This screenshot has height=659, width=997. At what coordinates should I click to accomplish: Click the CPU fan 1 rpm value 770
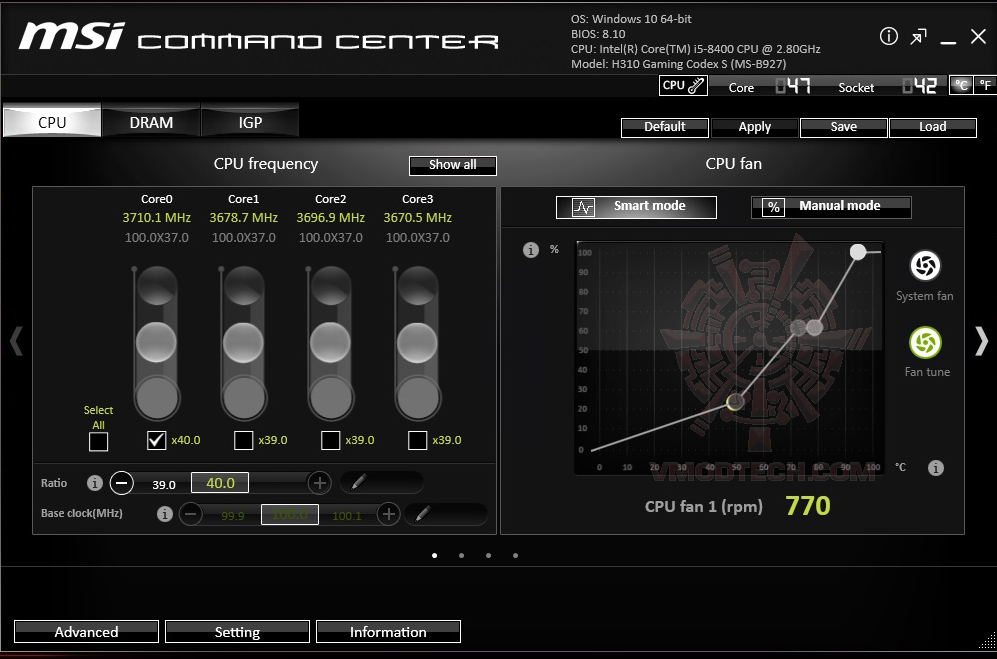[x=808, y=506]
